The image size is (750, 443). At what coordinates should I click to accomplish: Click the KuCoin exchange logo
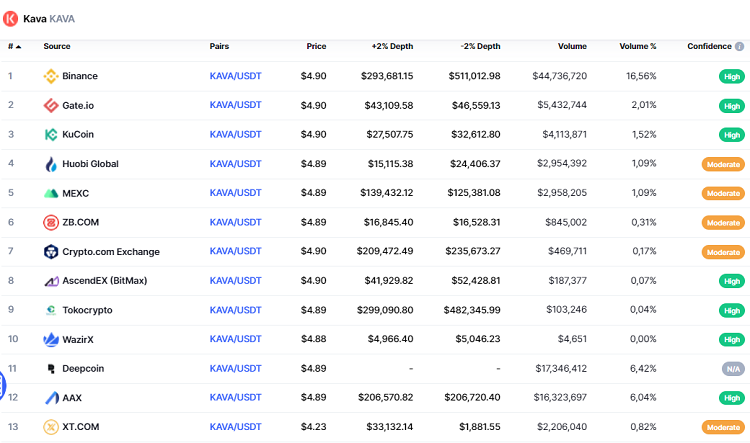point(51,134)
